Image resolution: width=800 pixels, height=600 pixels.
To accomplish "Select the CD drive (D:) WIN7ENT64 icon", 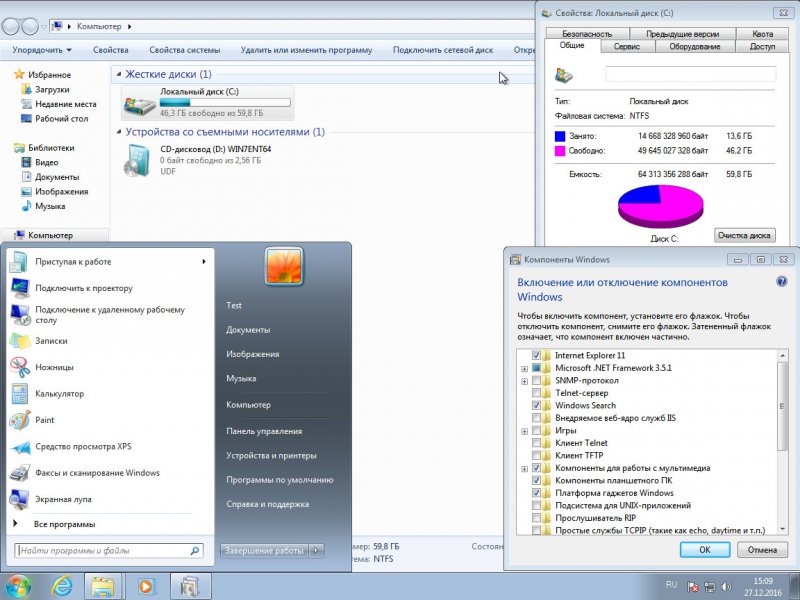I will point(138,161).
